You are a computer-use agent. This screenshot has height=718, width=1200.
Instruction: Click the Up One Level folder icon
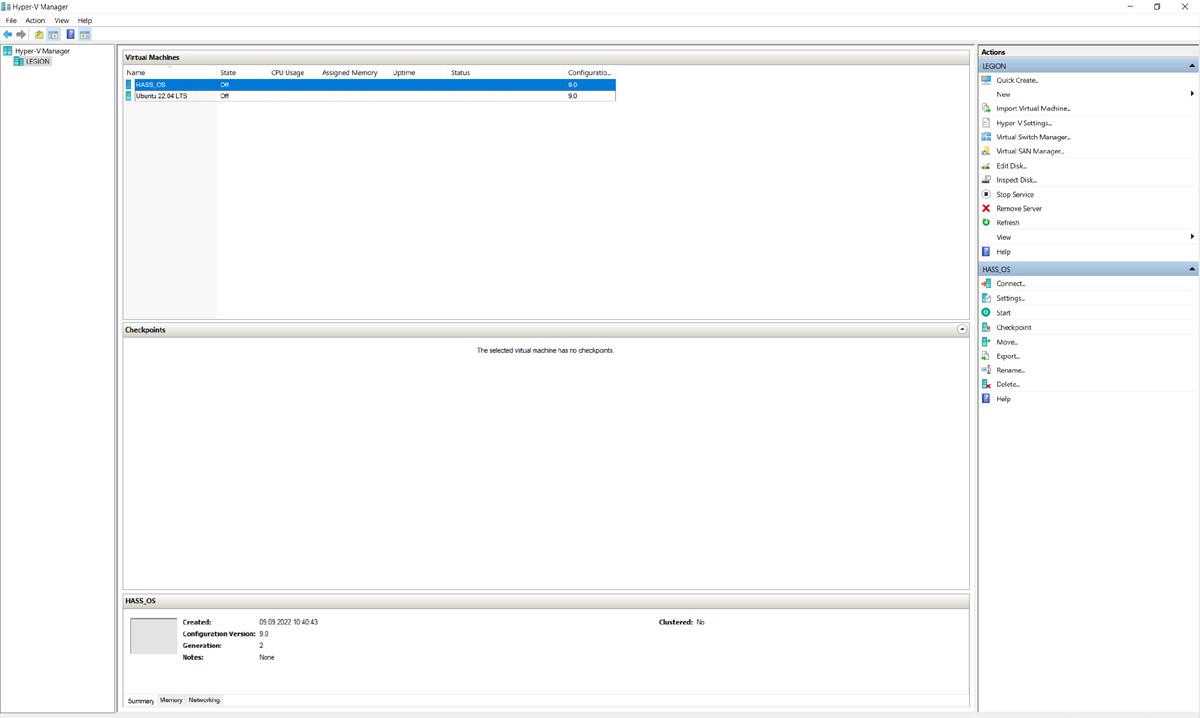pyautogui.click(x=39, y=34)
